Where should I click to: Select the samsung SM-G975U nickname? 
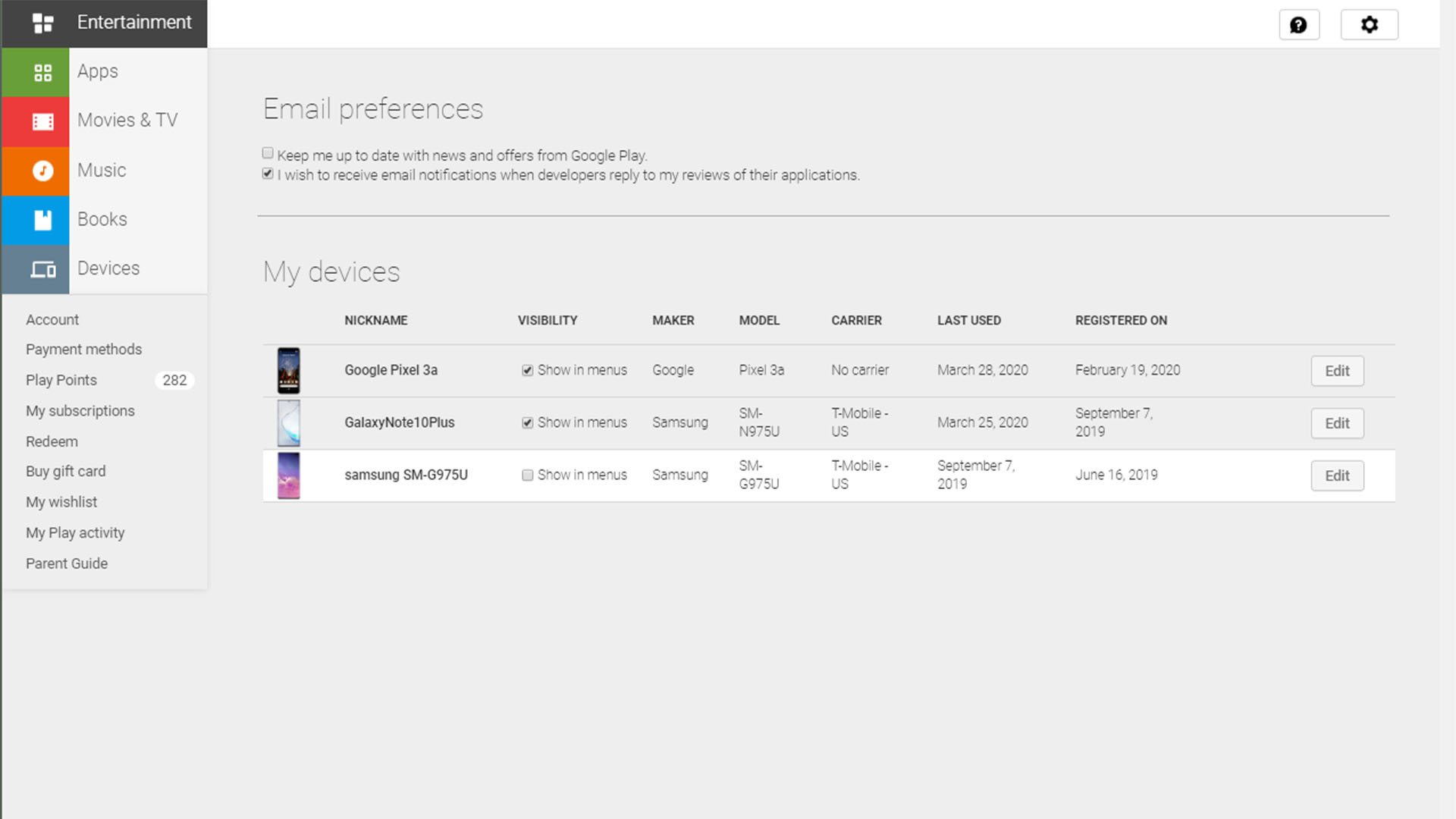(x=406, y=475)
